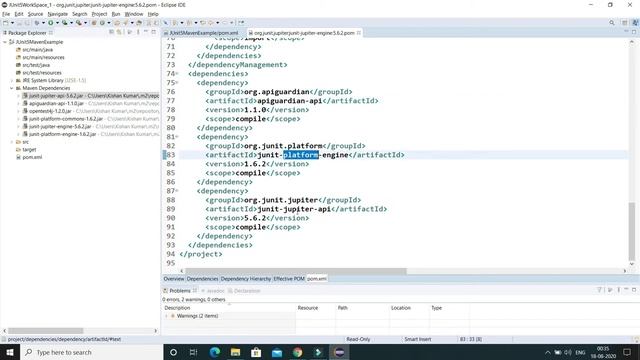
Task: Minimize the editor area
Action: pyautogui.click(x=626, y=32)
